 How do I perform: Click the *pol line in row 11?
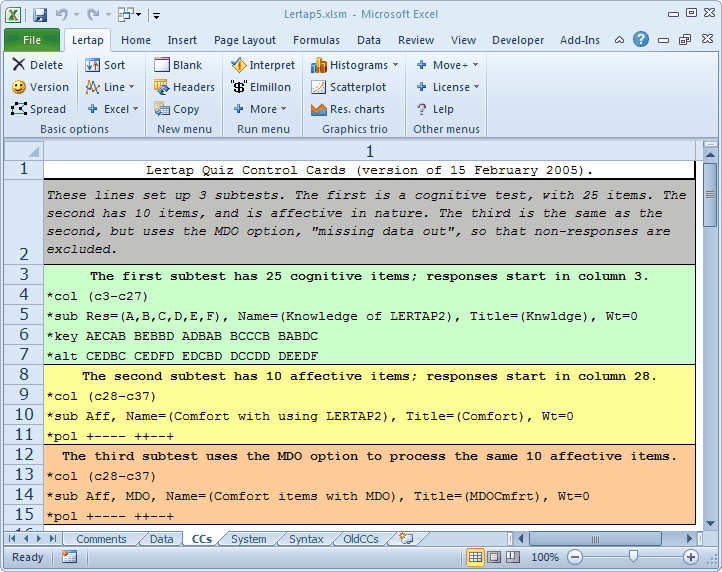(x=369, y=436)
